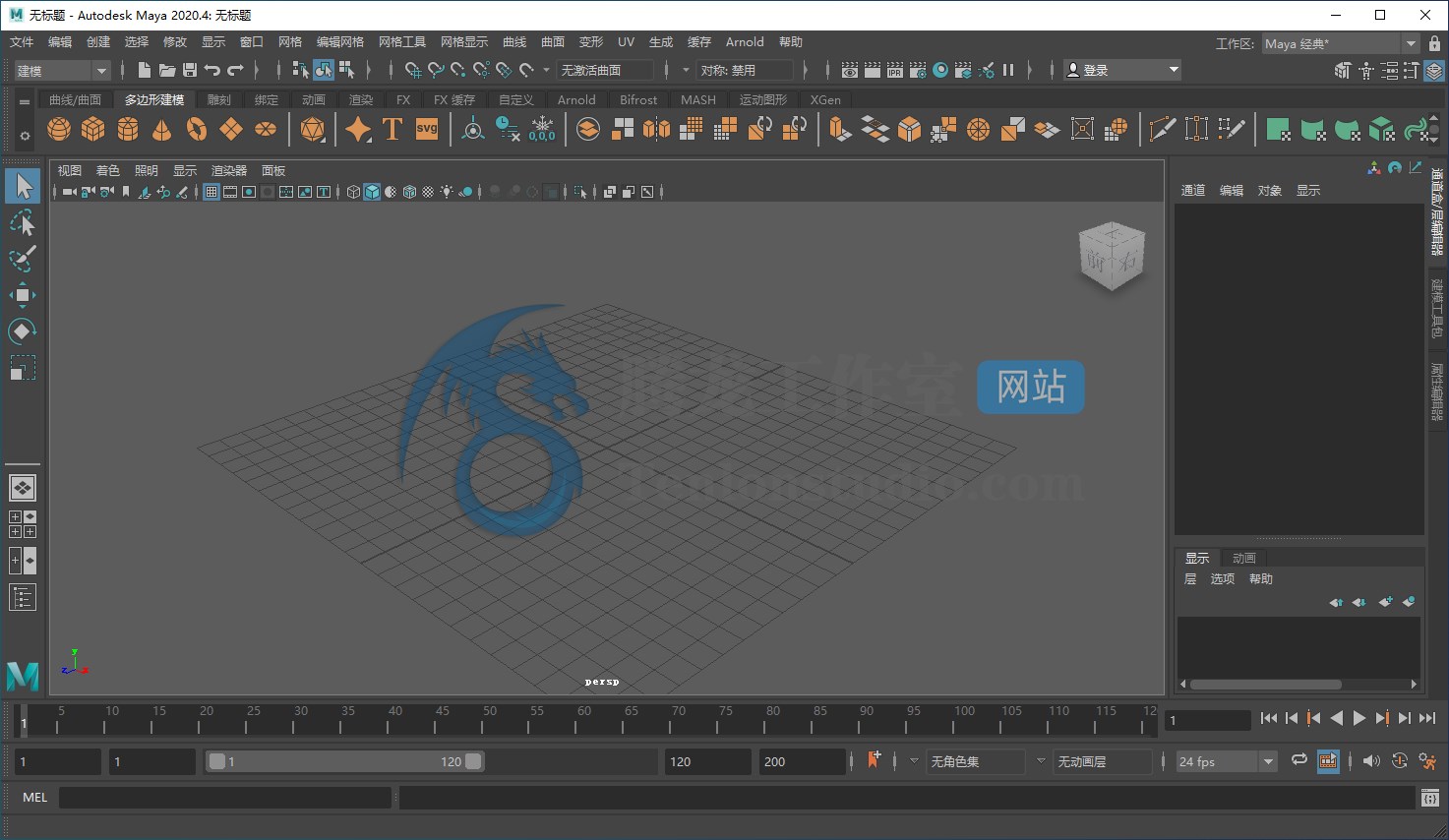Open a scene with folder icon

click(167, 70)
